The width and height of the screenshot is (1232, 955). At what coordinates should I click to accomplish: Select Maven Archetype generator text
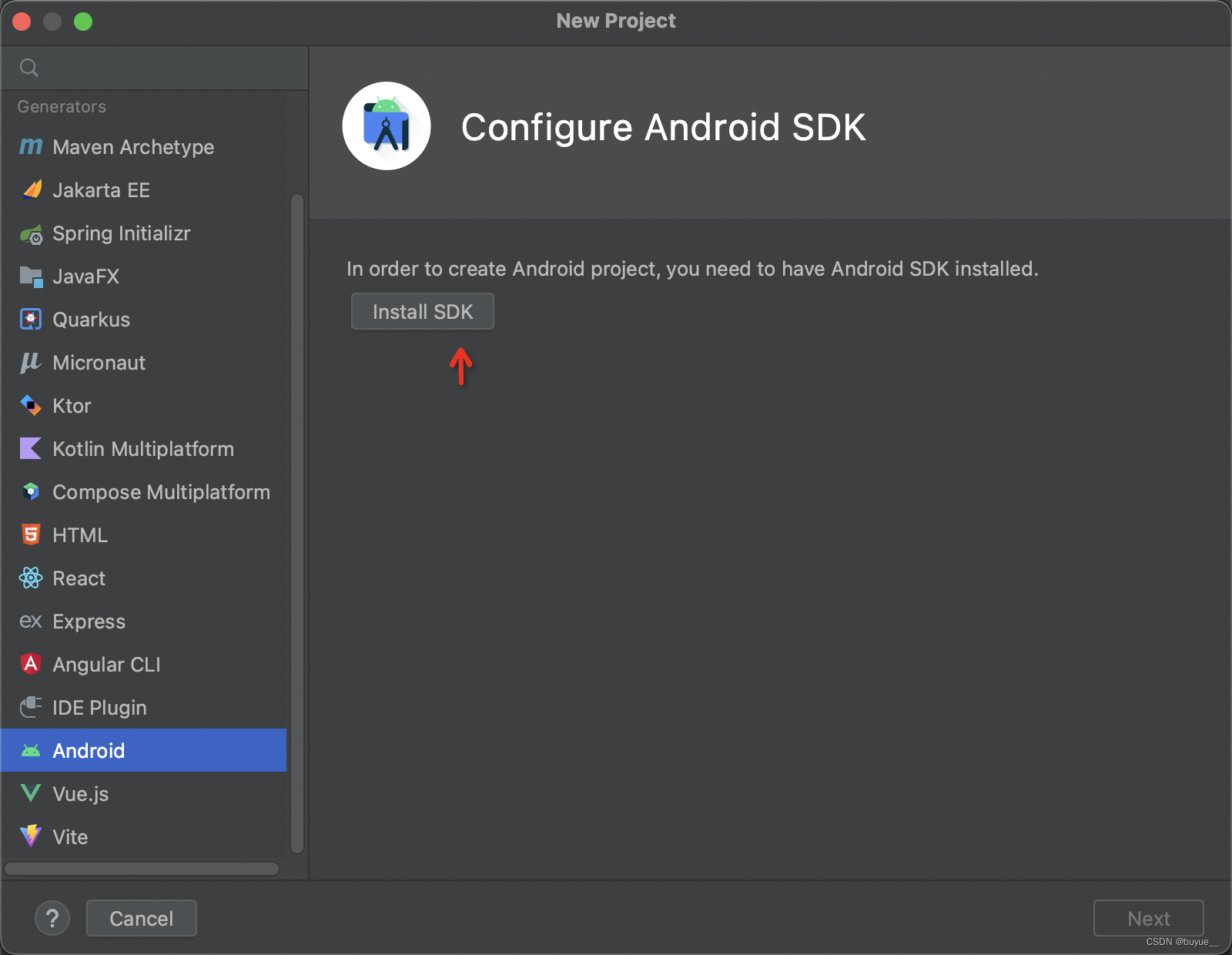133,147
